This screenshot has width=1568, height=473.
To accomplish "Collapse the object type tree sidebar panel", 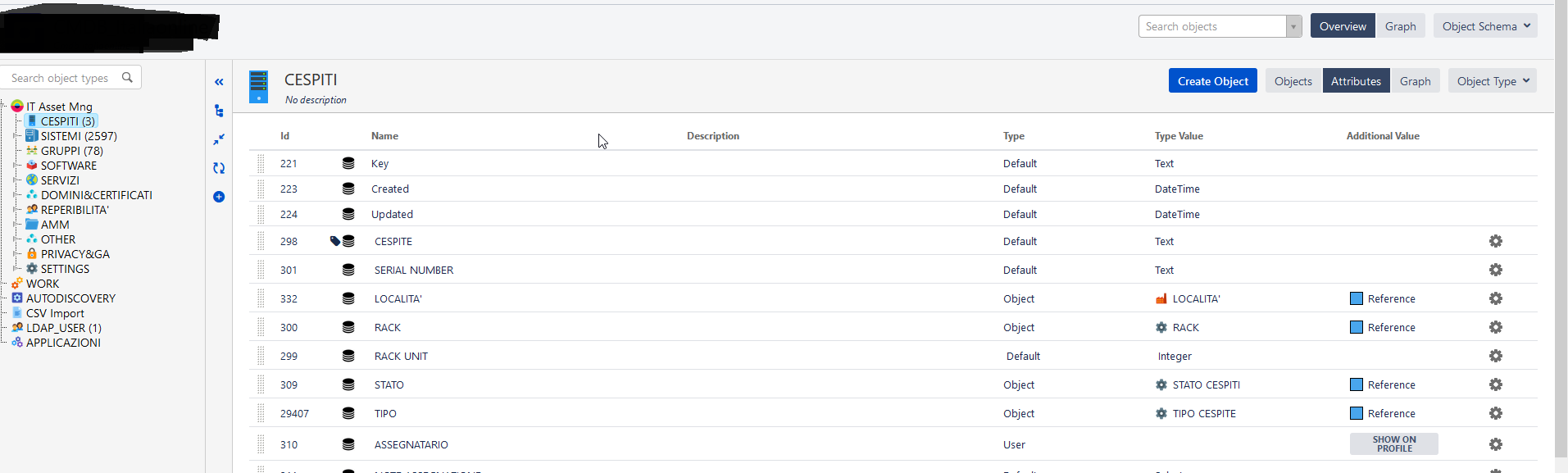I will tap(219, 82).
